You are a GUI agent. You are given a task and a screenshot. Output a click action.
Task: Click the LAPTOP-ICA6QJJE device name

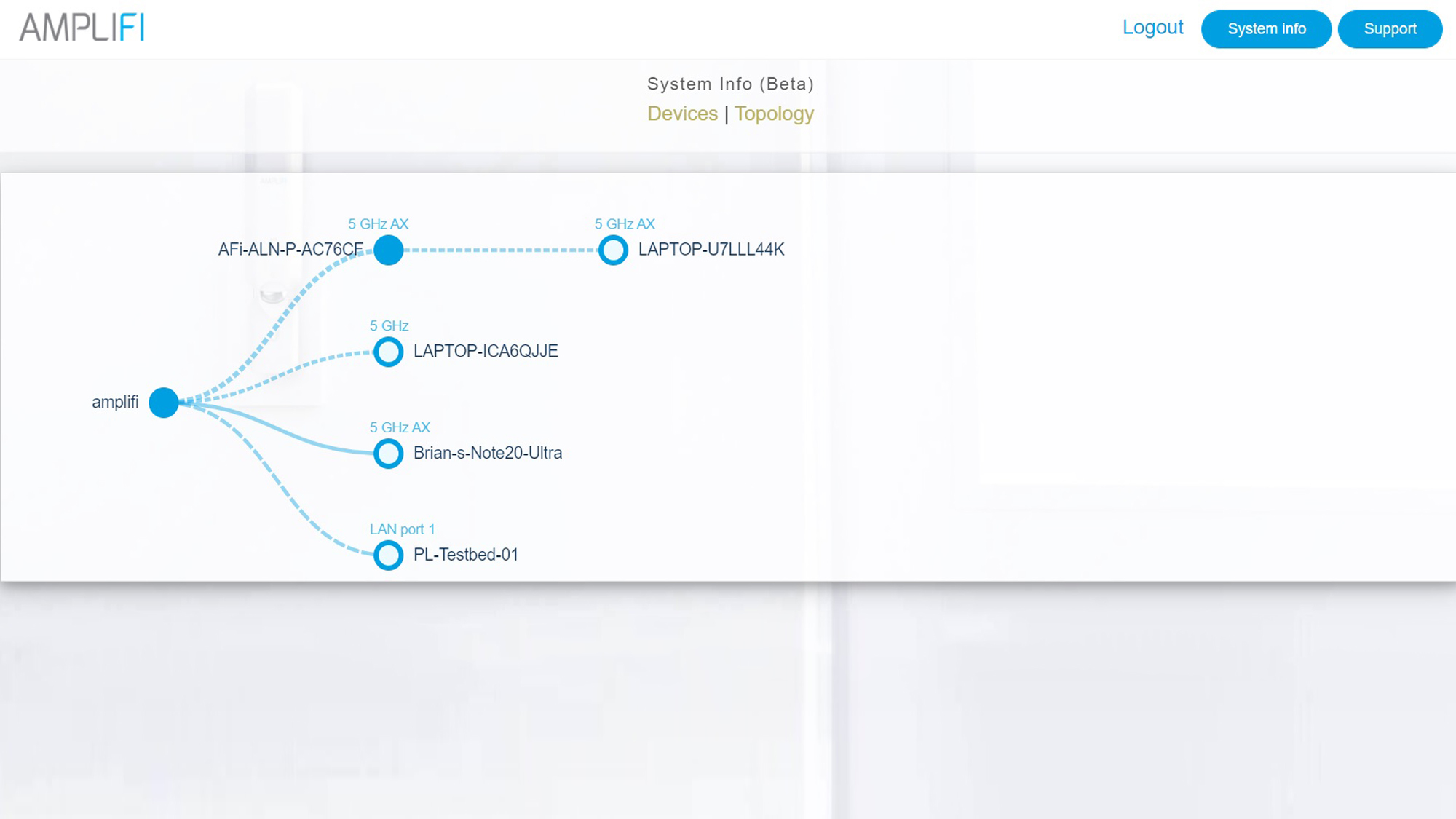[x=486, y=352]
